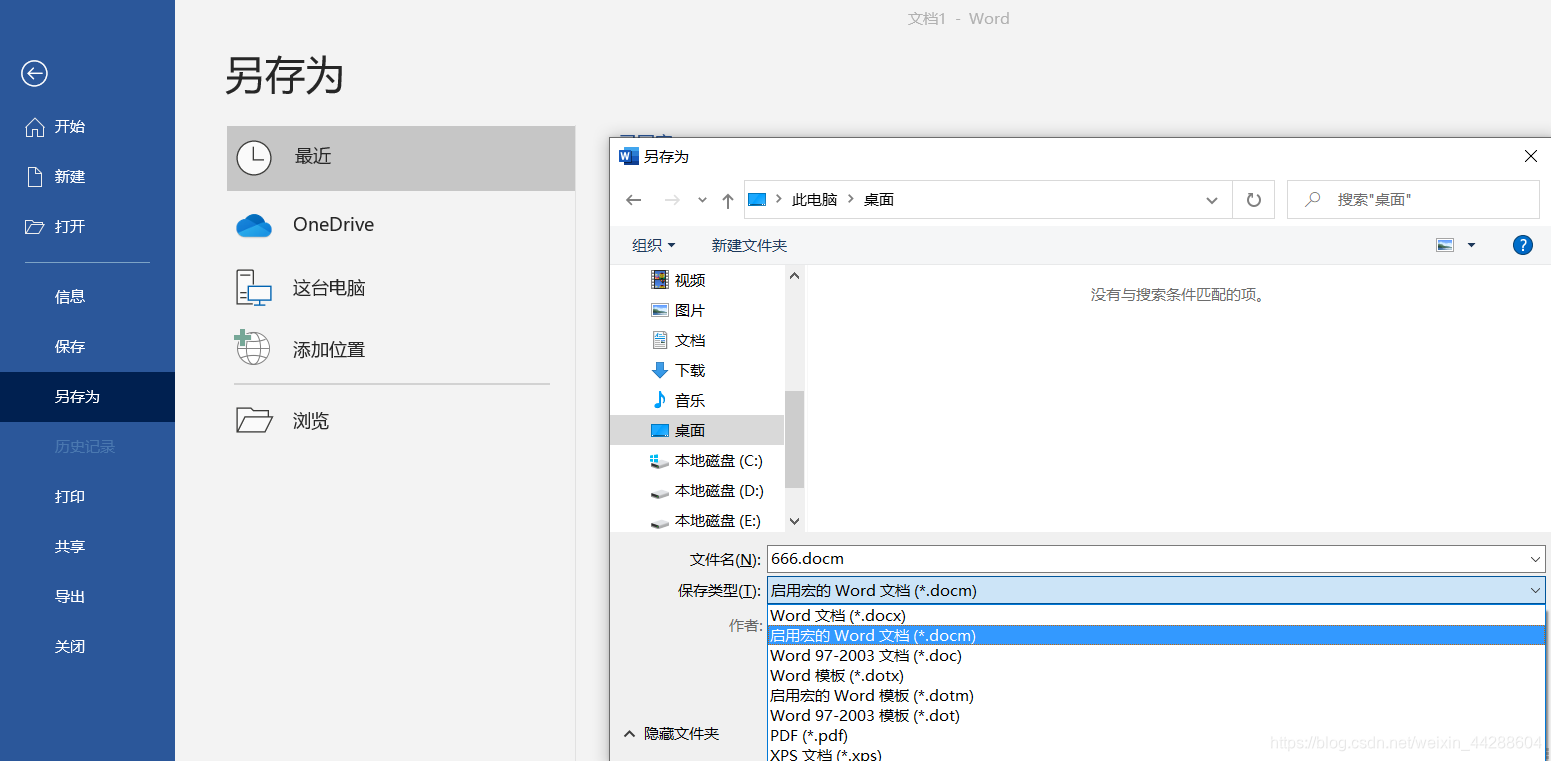Viewport: 1551px width, 761px height.
Task: Select 另存为 in backstage menu
Action: pos(87,397)
